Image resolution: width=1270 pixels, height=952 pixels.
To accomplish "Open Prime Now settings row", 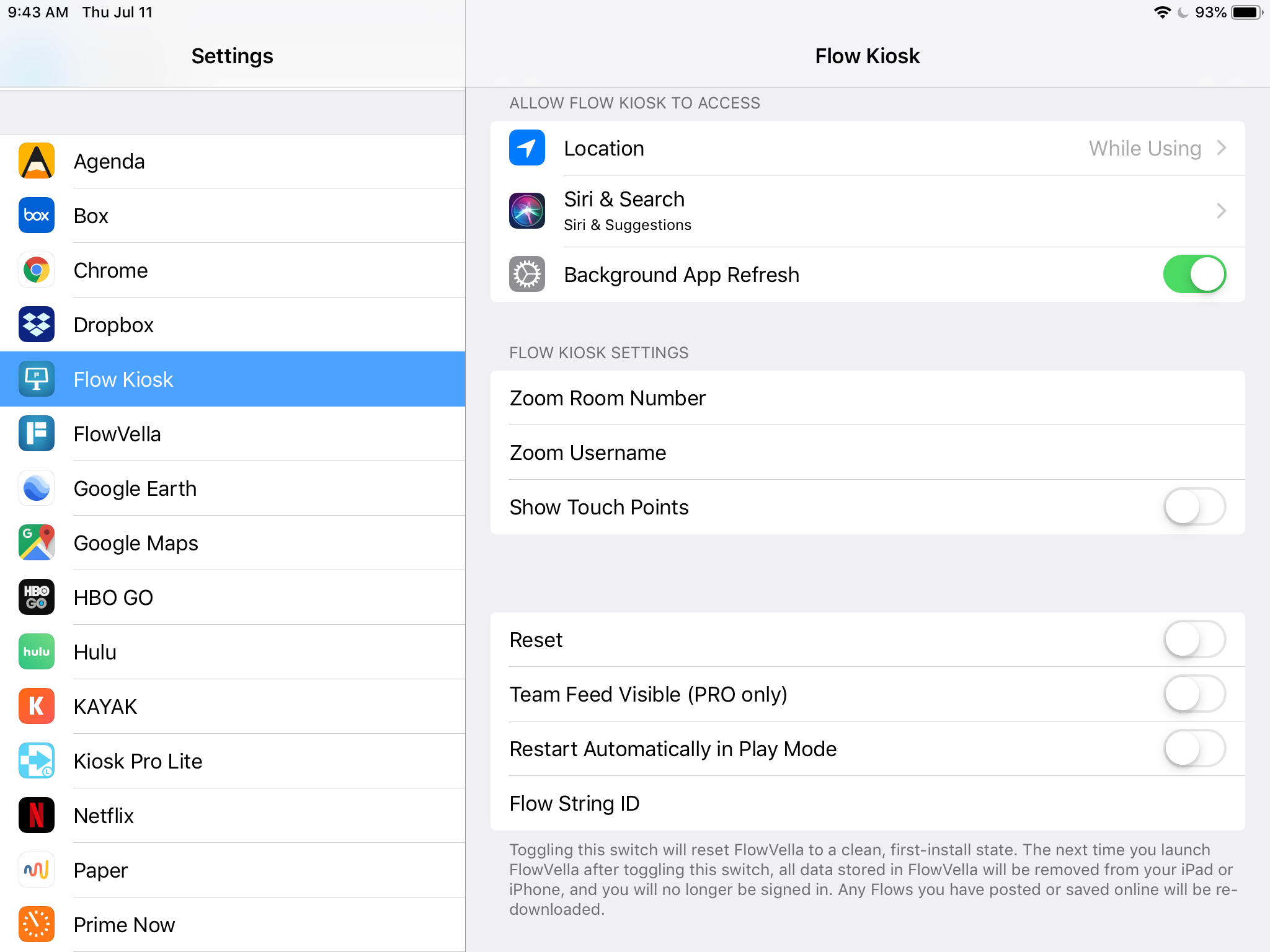I will coord(233,925).
